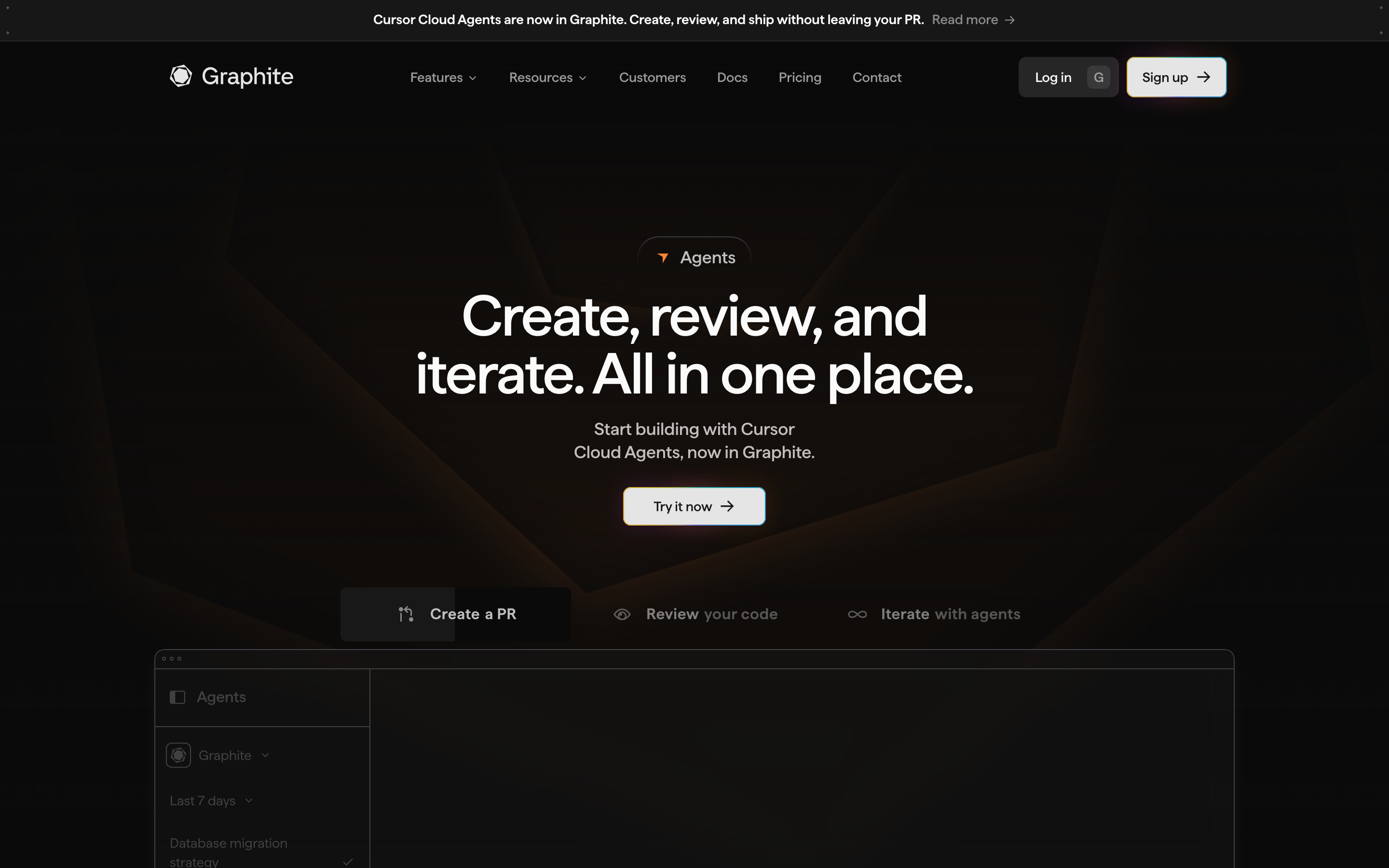1389x868 pixels.
Task: Click the Sign up button
Action: 1176,77
